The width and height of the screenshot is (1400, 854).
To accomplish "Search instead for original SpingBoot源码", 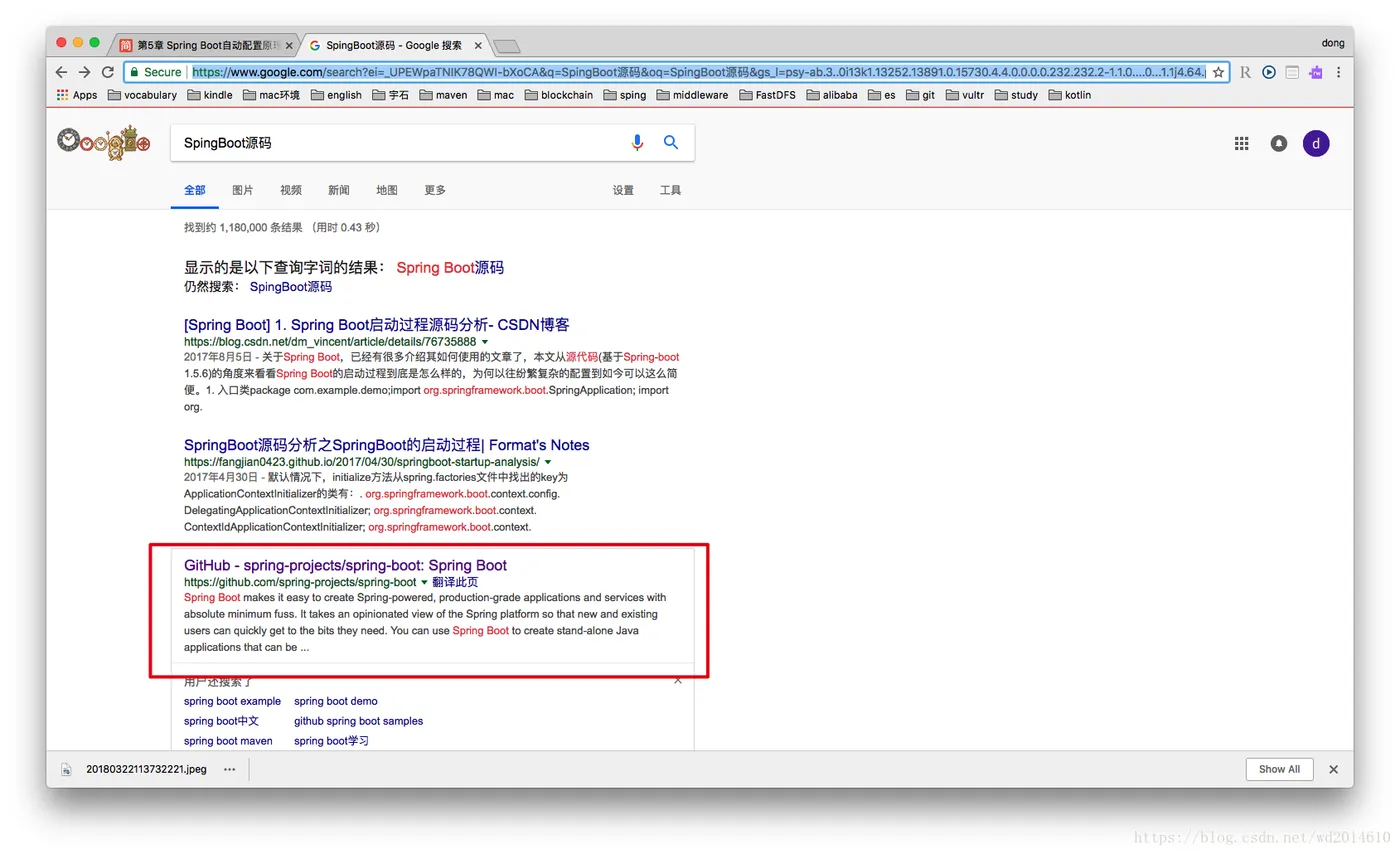I will pos(290,286).
